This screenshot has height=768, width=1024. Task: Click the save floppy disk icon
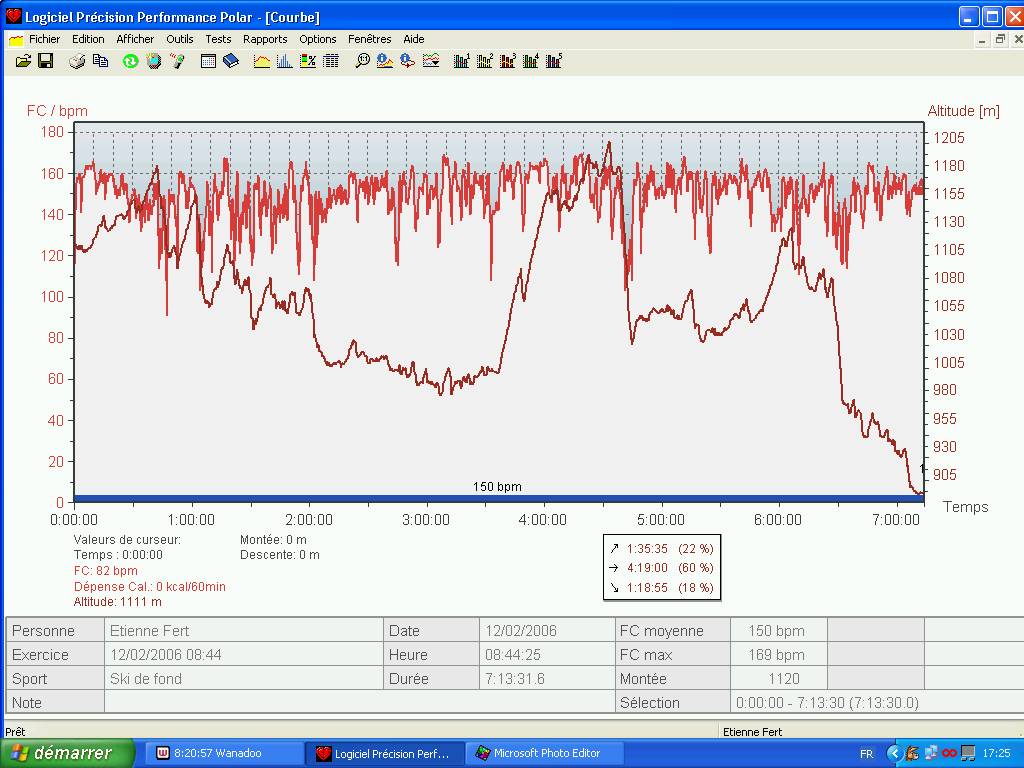click(x=45, y=61)
